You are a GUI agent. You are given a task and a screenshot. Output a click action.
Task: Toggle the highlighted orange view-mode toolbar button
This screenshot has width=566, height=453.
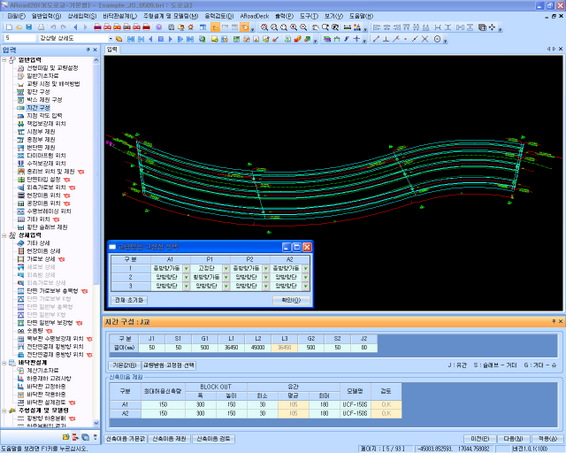point(215,27)
